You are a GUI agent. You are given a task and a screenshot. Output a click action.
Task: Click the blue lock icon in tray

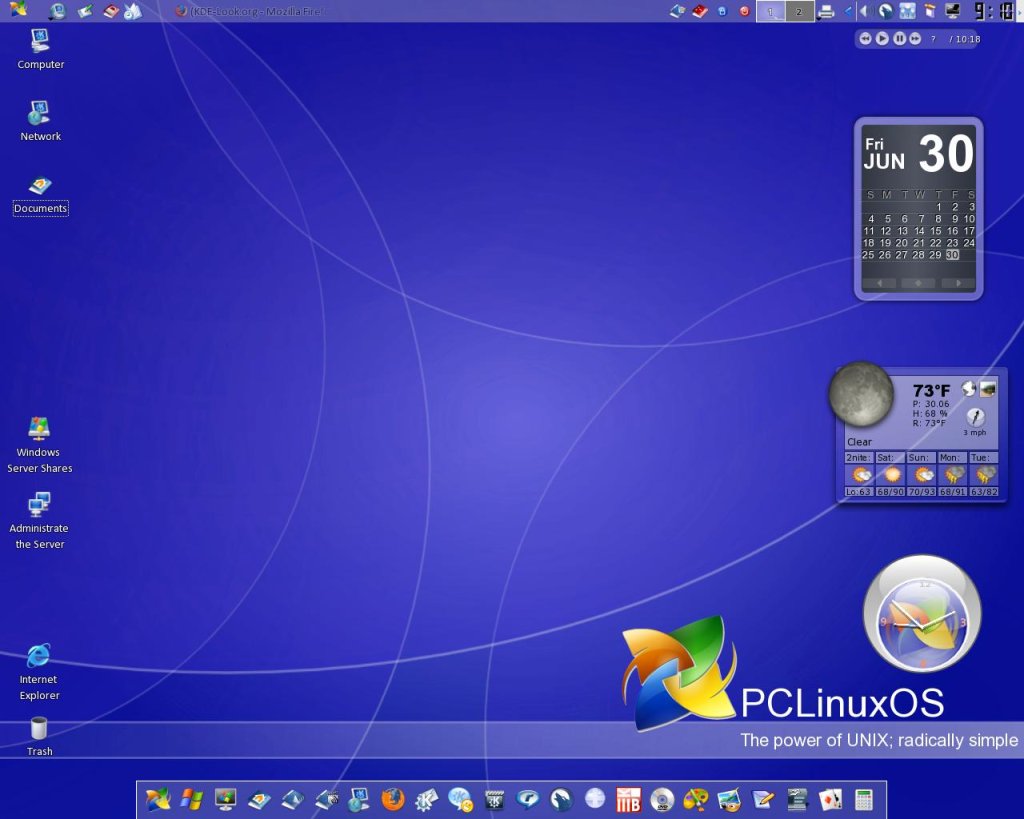point(722,11)
